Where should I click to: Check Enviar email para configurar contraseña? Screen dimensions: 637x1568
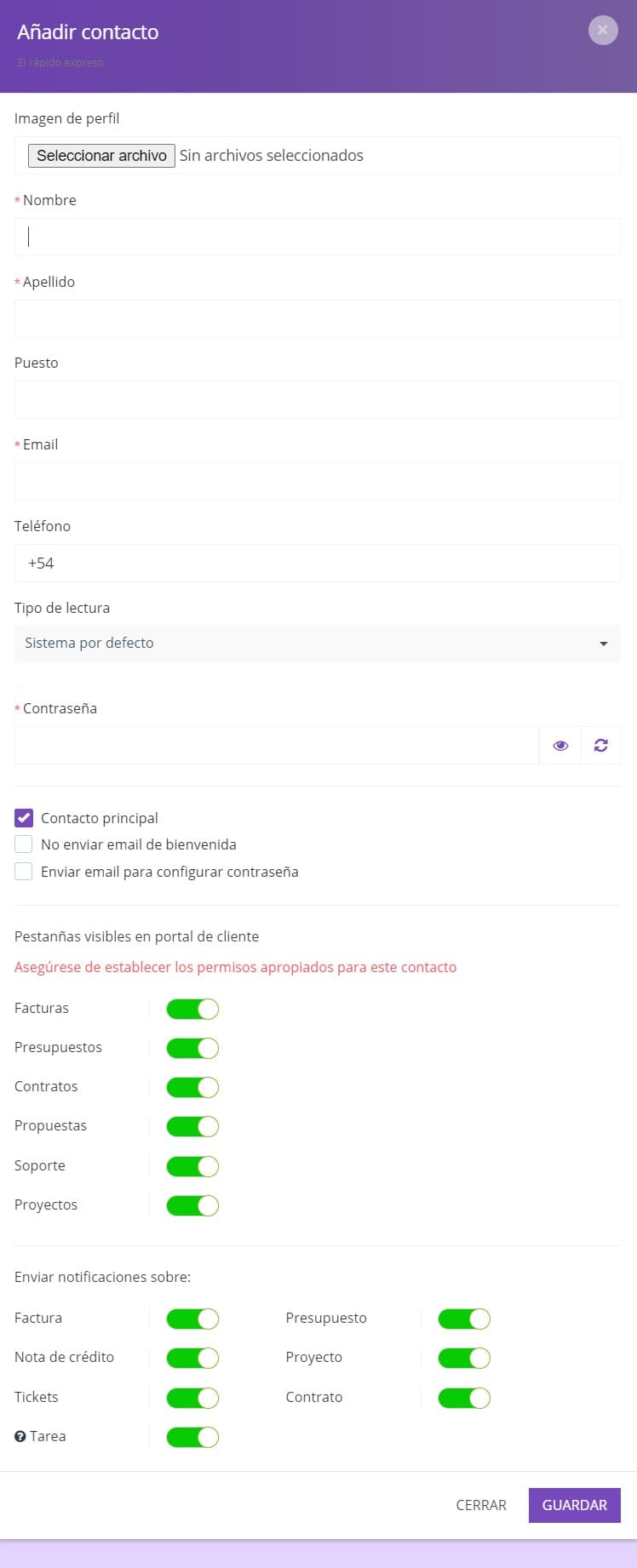coord(24,872)
